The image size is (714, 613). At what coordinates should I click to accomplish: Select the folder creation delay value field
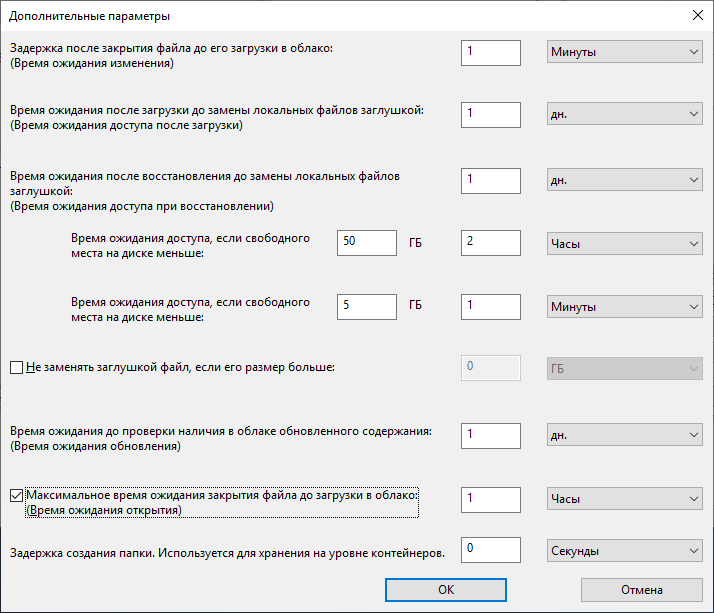490,550
